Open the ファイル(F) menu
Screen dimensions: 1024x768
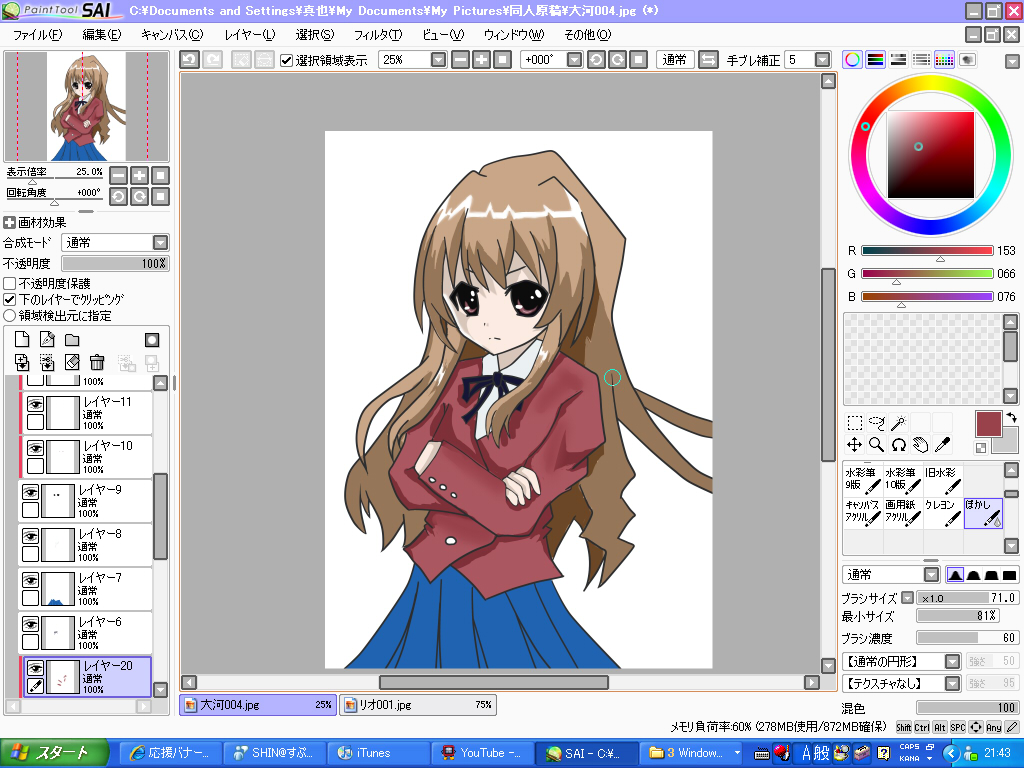pos(38,35)
